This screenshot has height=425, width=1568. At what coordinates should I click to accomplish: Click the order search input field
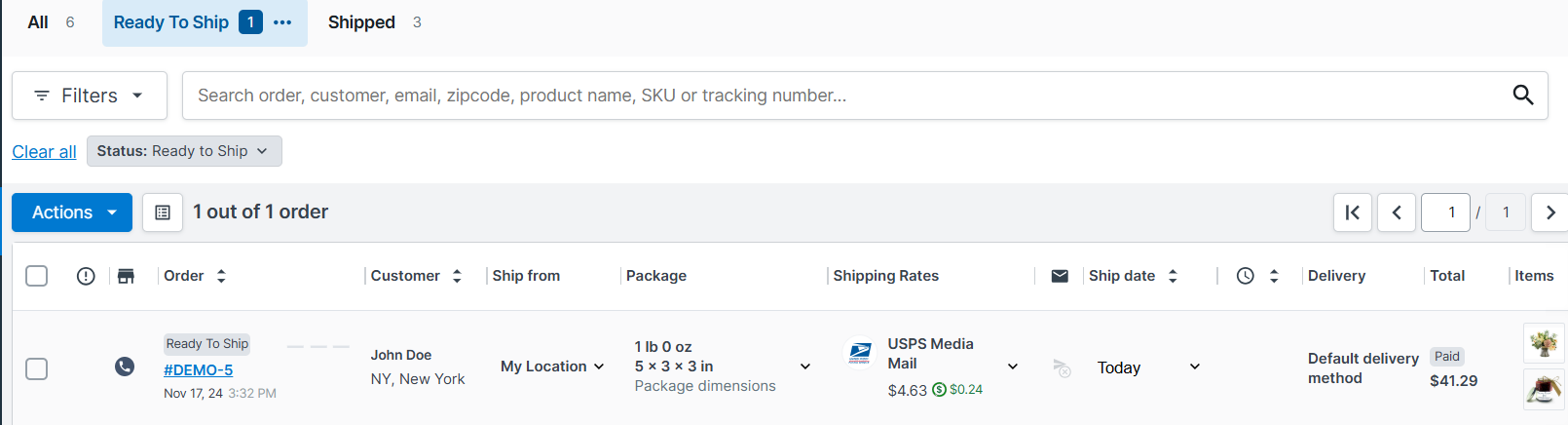pyautogui.click(x=843, y=96)
